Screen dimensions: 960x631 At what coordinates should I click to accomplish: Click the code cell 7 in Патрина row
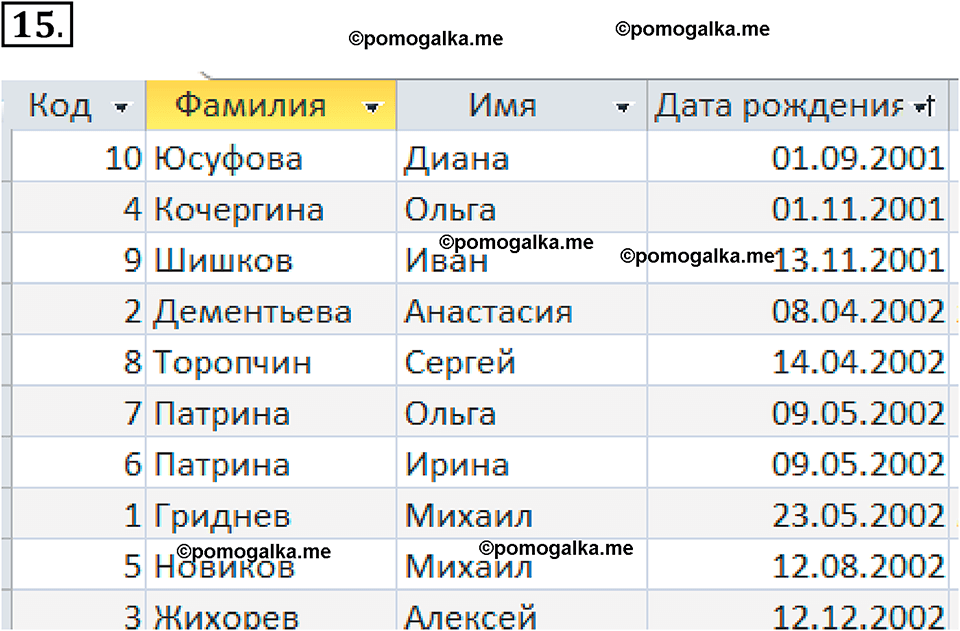click(78, 411)
